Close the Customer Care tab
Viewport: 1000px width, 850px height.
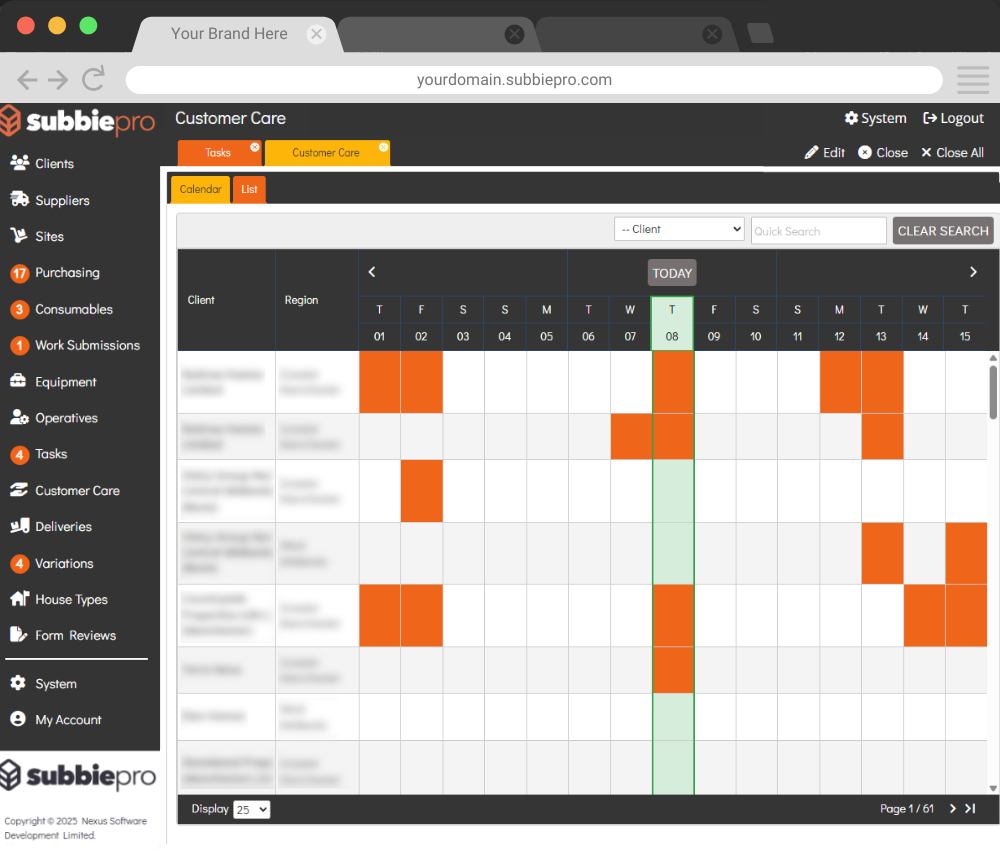pyautogui.click(x=383, y=147)
